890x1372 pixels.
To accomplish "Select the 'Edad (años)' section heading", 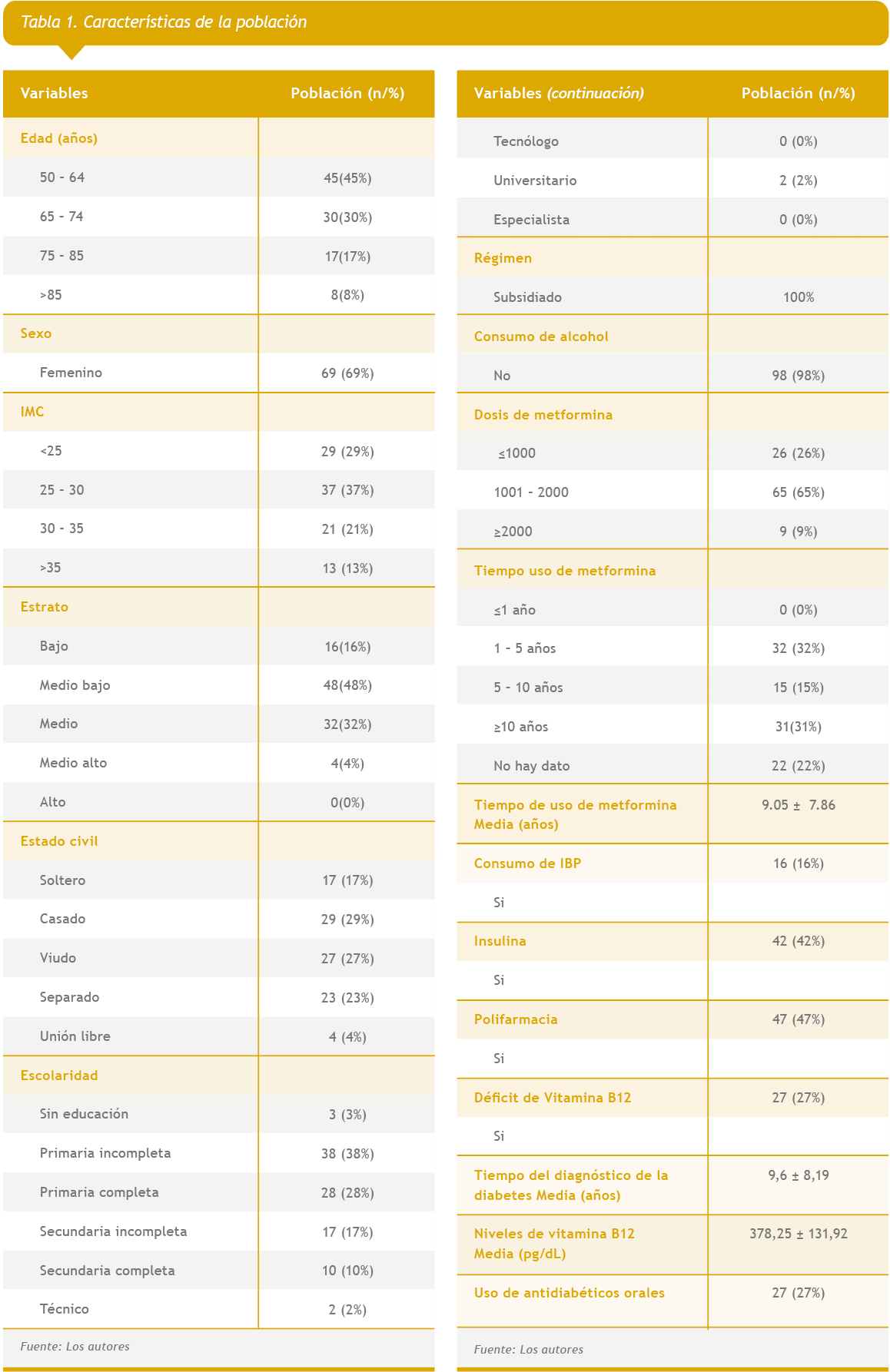I will [59, 139].
